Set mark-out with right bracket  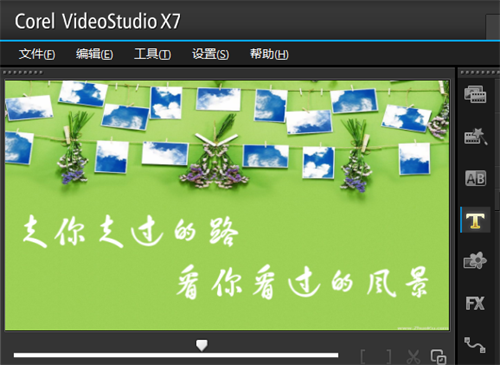click(x=388, y=357)
